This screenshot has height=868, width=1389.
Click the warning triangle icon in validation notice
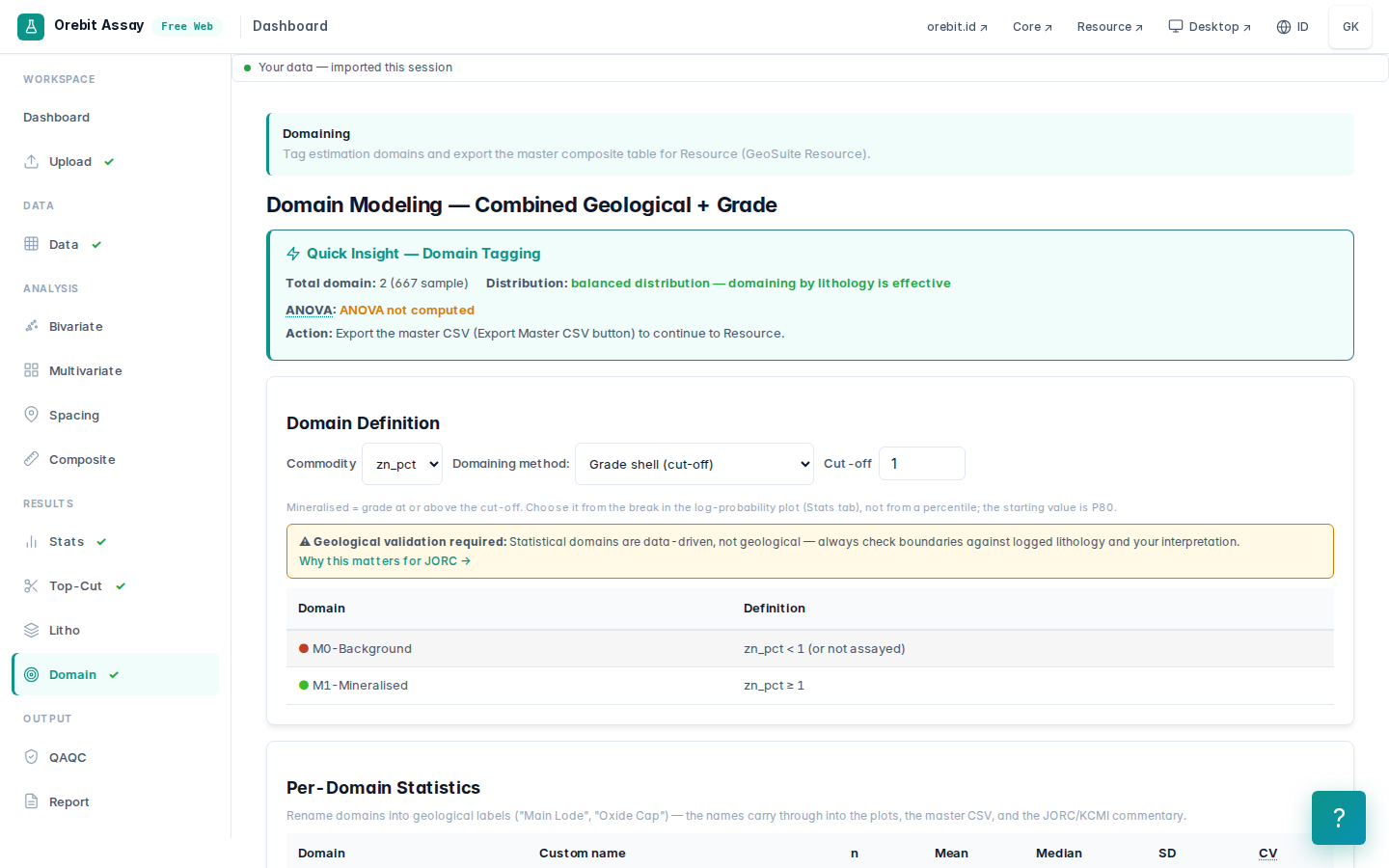[x=305, y=542]
